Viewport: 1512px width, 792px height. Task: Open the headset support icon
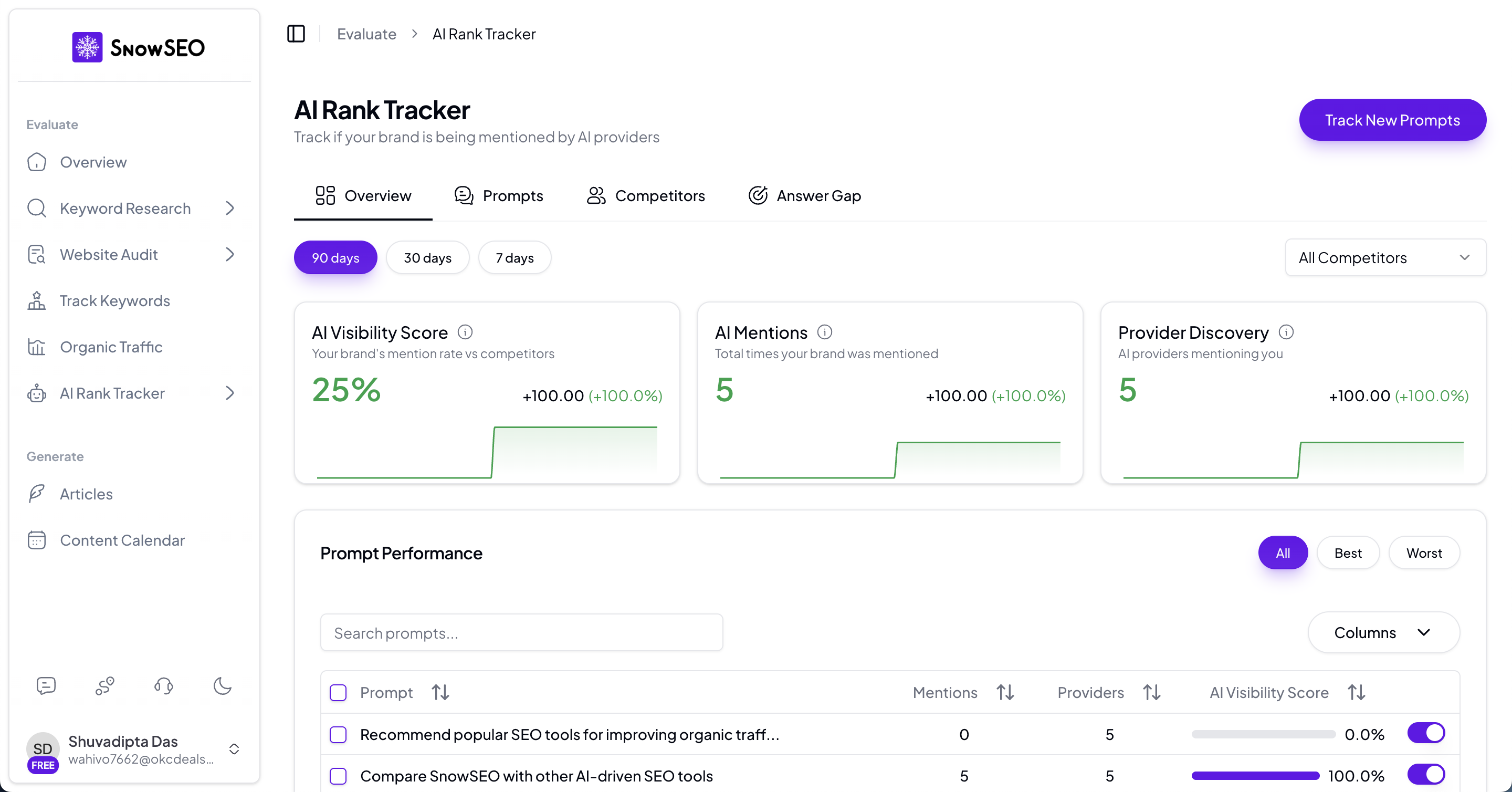(164, 685)
